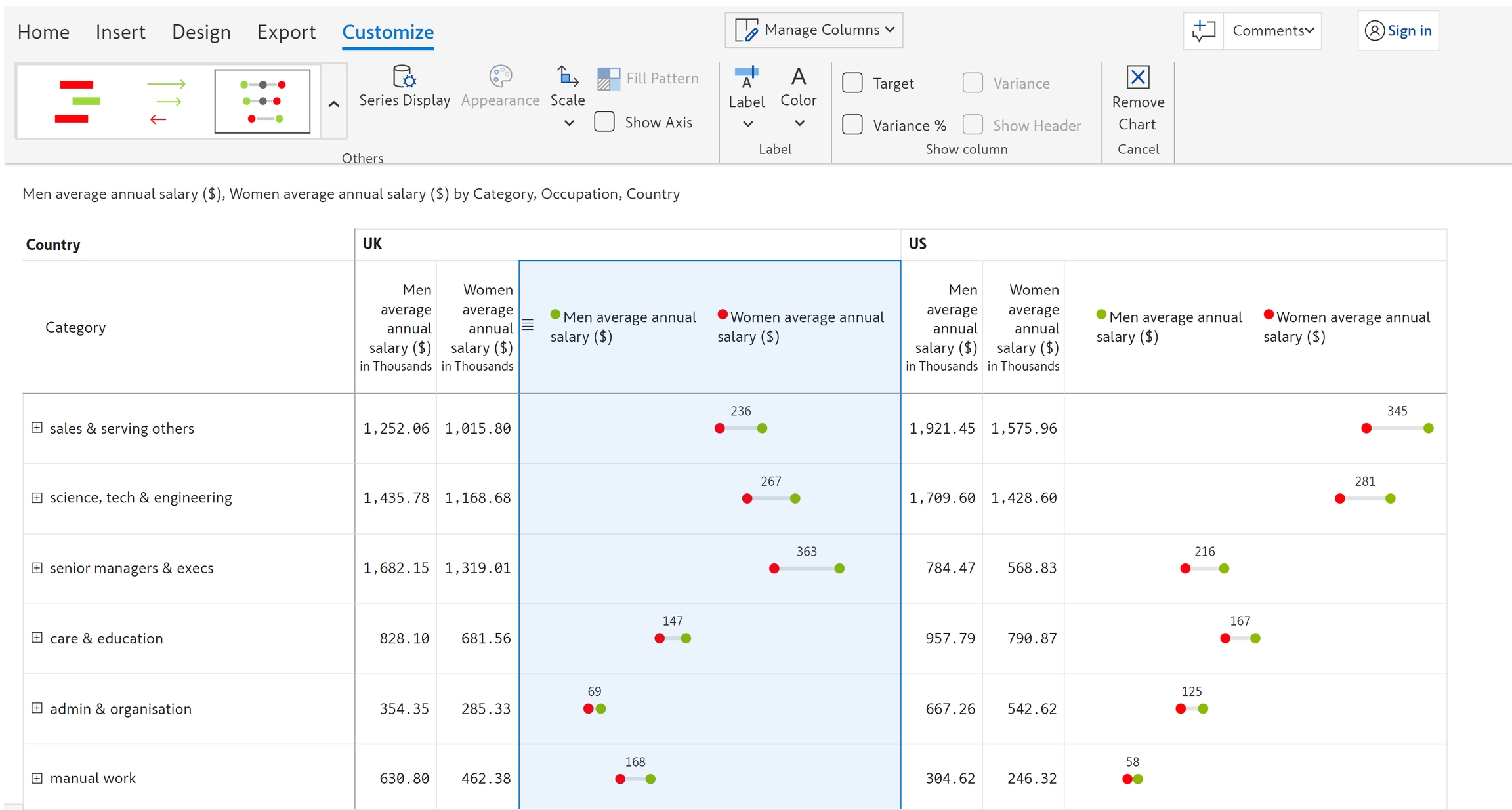Check the Target column checkbox
Screen dimensions: 1512x810
tap(852, 83)
